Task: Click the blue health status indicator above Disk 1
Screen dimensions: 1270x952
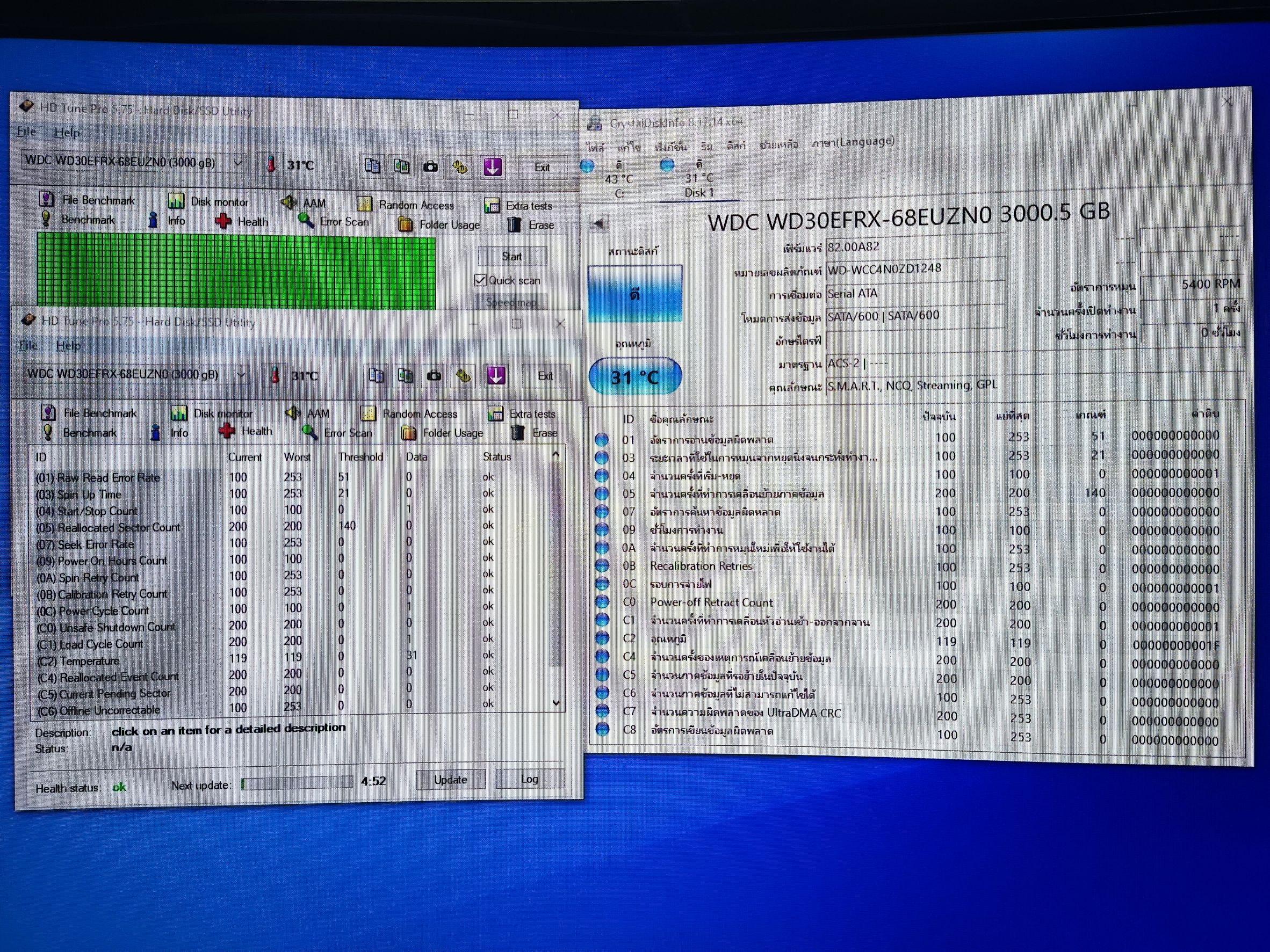Action: 667,165
